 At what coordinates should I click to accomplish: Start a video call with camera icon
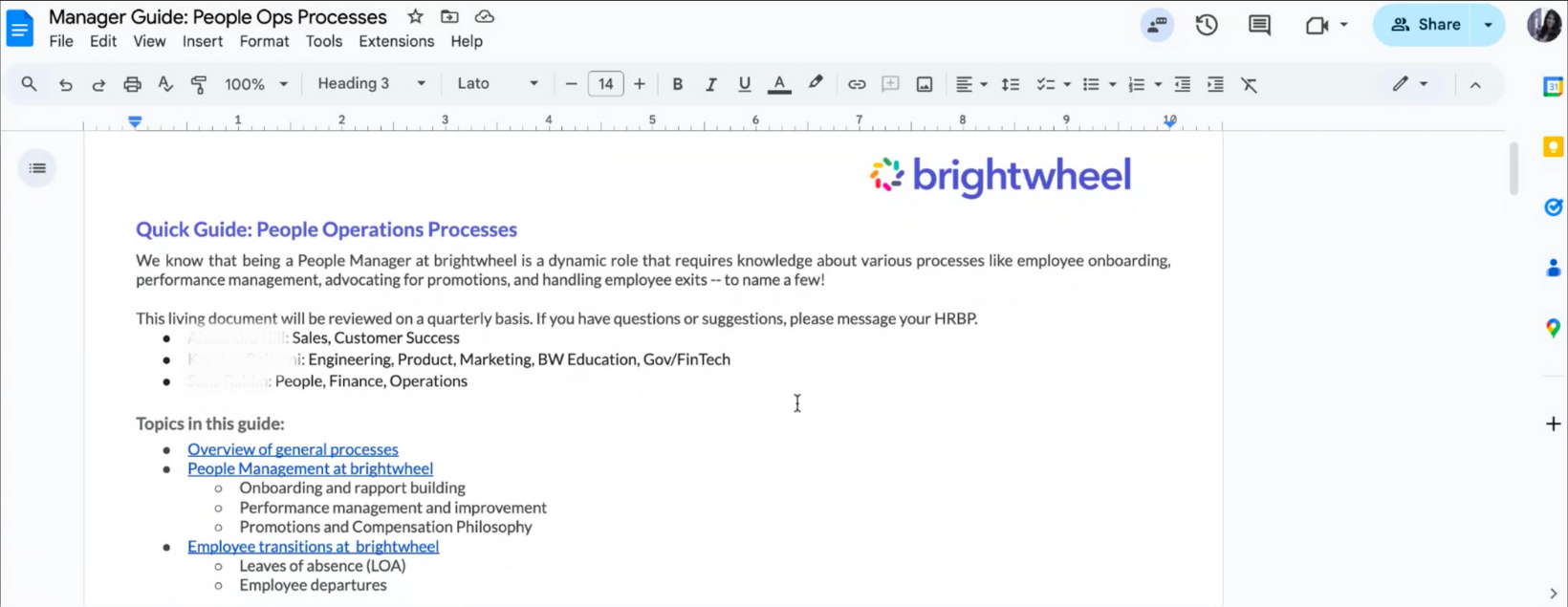[x=1317, y=25]
